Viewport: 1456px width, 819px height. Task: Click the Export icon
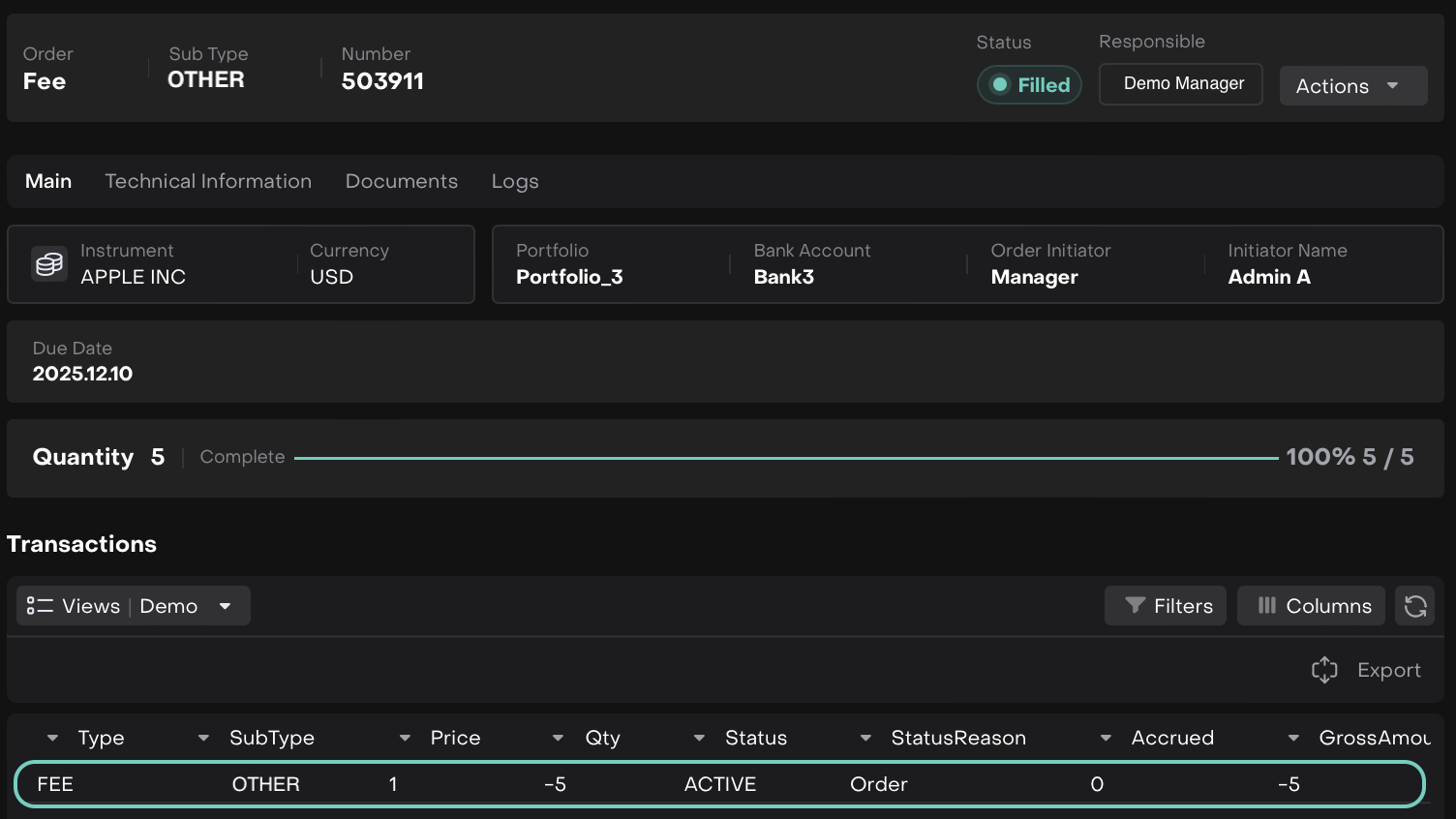[x=1324, y=670]
